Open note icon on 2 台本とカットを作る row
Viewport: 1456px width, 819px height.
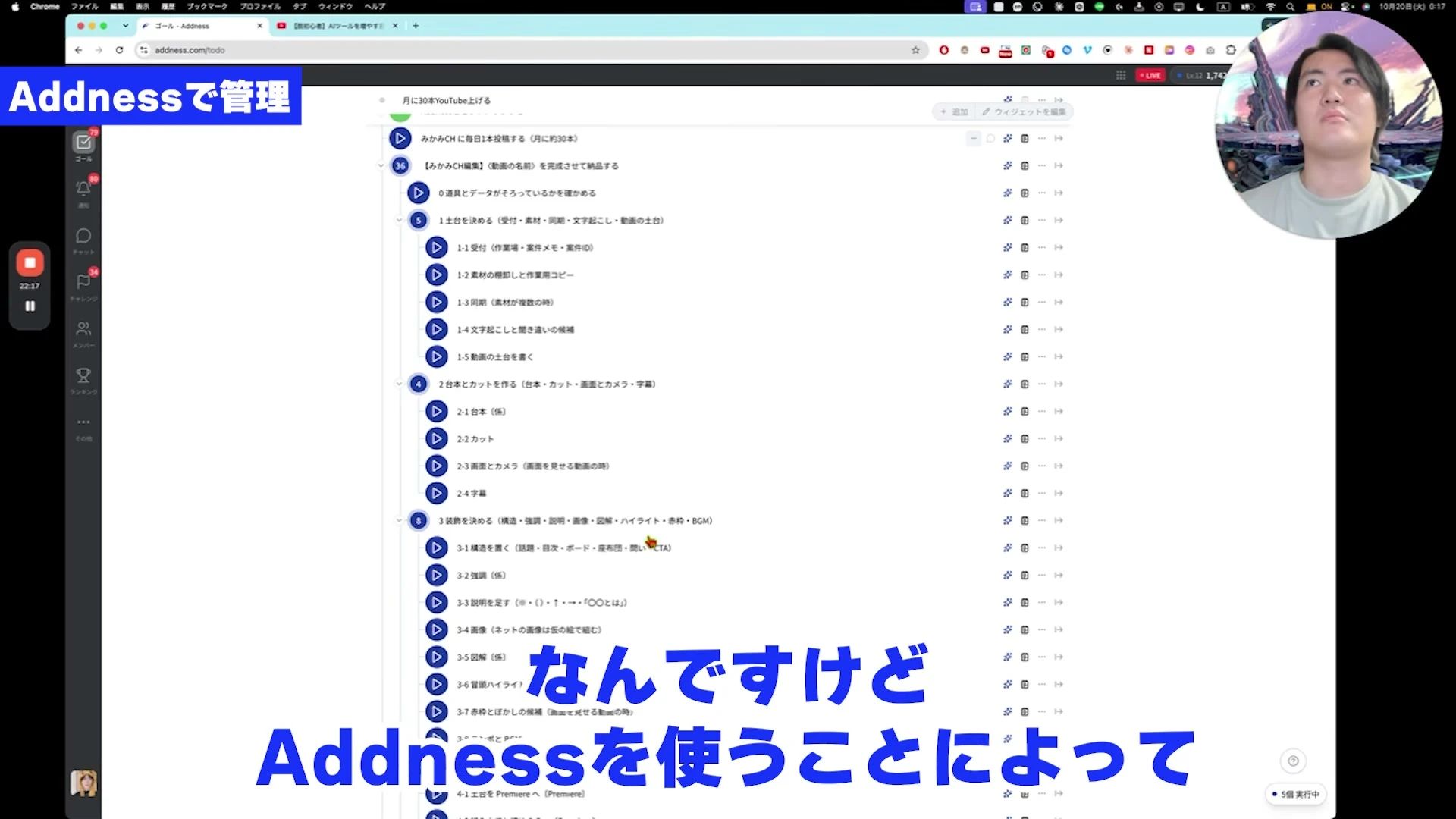tap(1025, 384)
